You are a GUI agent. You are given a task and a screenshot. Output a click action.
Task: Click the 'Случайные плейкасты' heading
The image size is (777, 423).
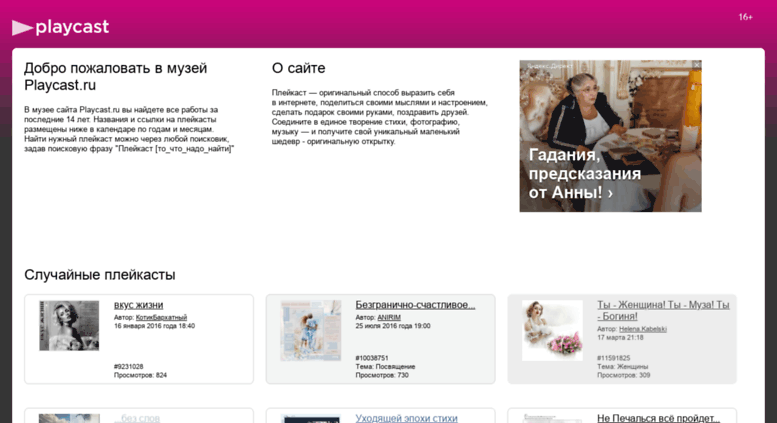coord(100,275)
